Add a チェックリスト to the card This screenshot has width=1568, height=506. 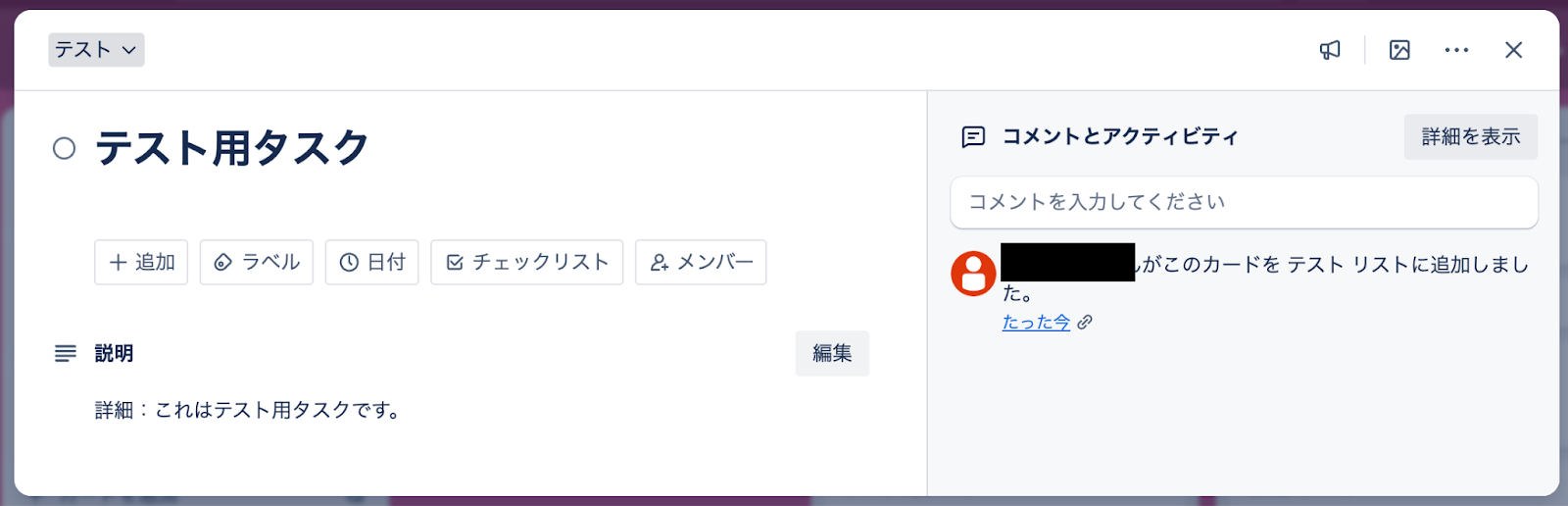pos(527,262)
